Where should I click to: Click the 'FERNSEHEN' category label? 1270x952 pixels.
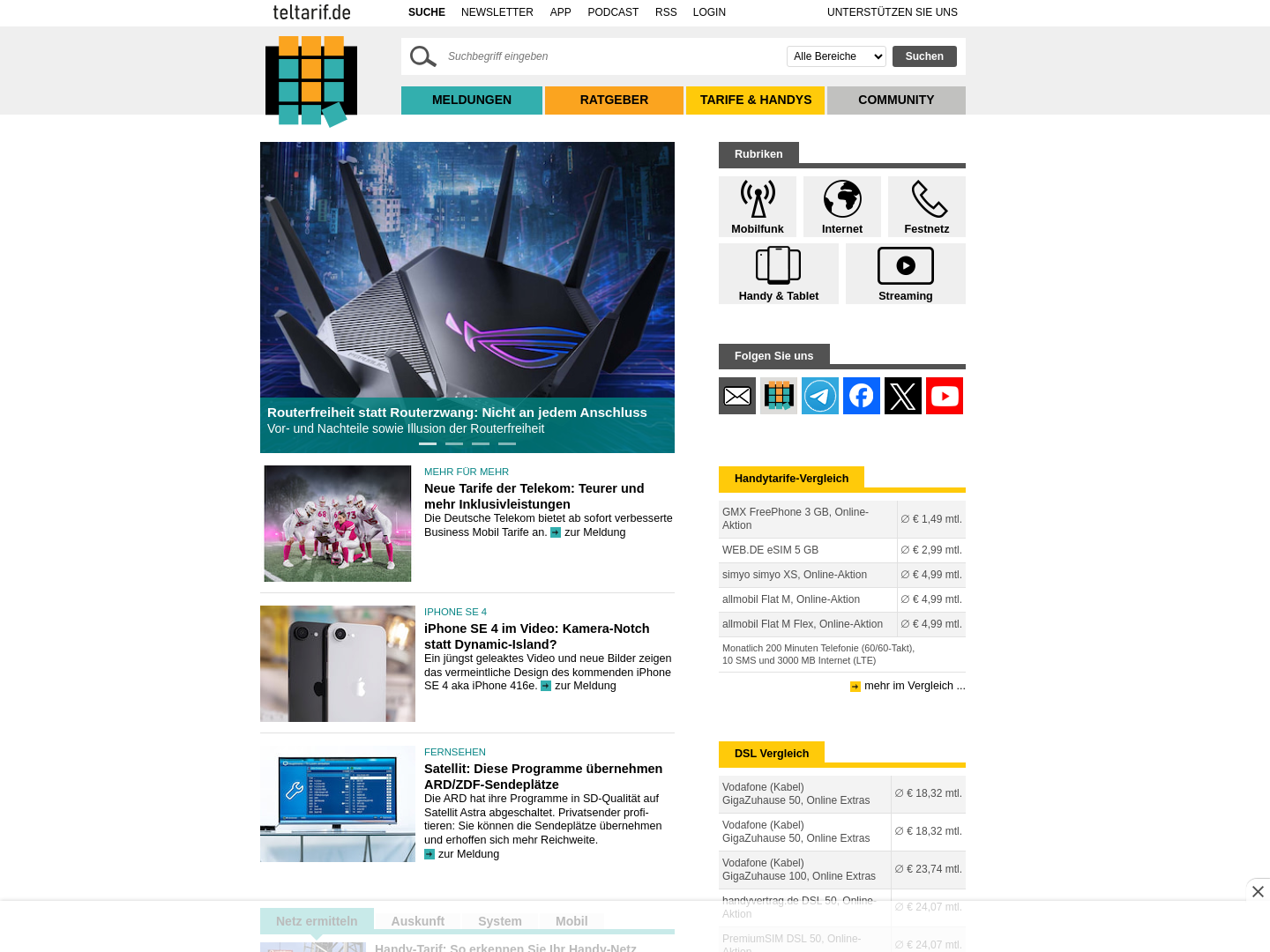(x=455, y=752)
